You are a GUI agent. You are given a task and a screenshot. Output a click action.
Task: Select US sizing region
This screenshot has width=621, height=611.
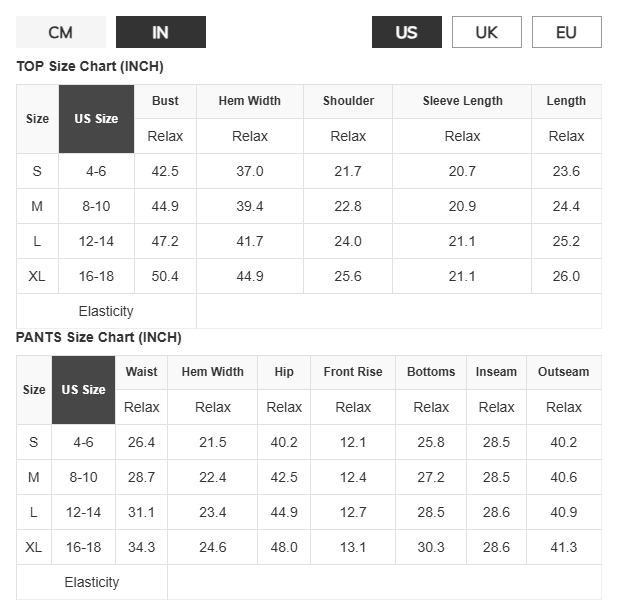point(407,32)
